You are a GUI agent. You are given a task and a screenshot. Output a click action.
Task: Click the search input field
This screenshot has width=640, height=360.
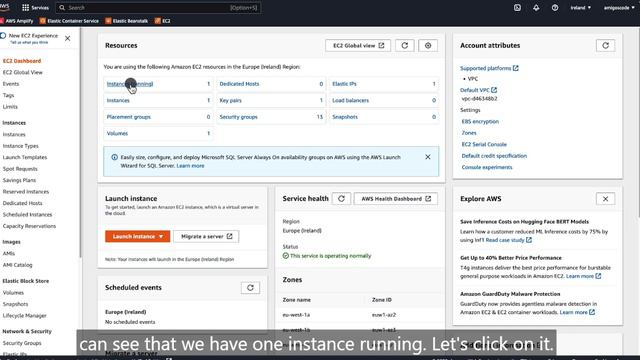pyautogui.click(x=158, y=7)
